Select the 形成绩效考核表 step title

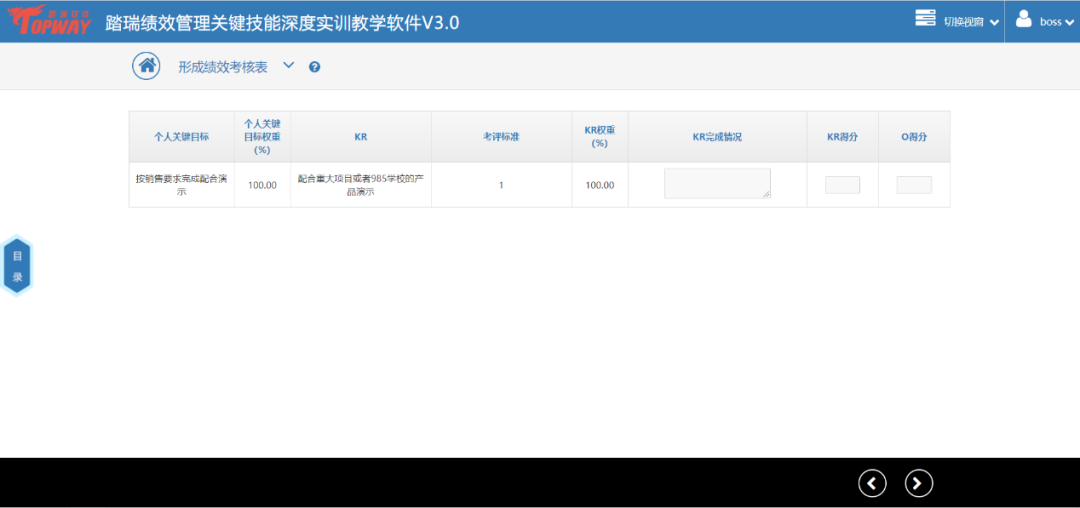click(x=223, y=67)
